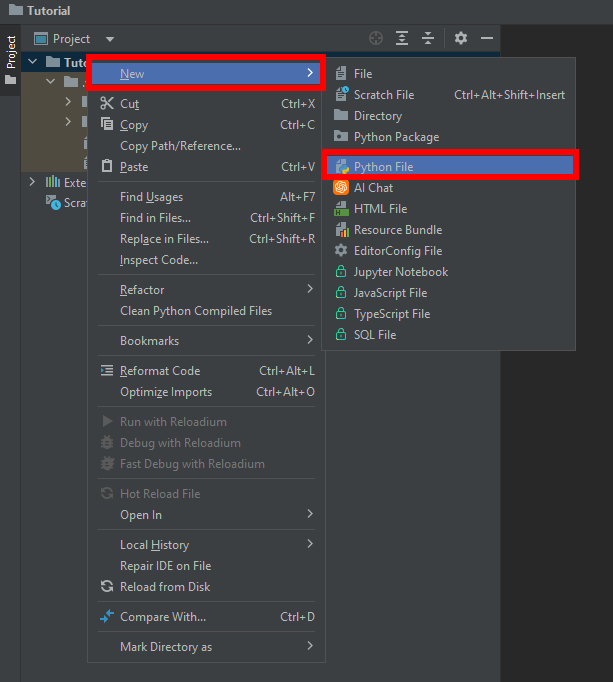Click the Reload from Disk refresh icon
The width and height of the screenshot is (613, 682).
(x=107, y=586)
